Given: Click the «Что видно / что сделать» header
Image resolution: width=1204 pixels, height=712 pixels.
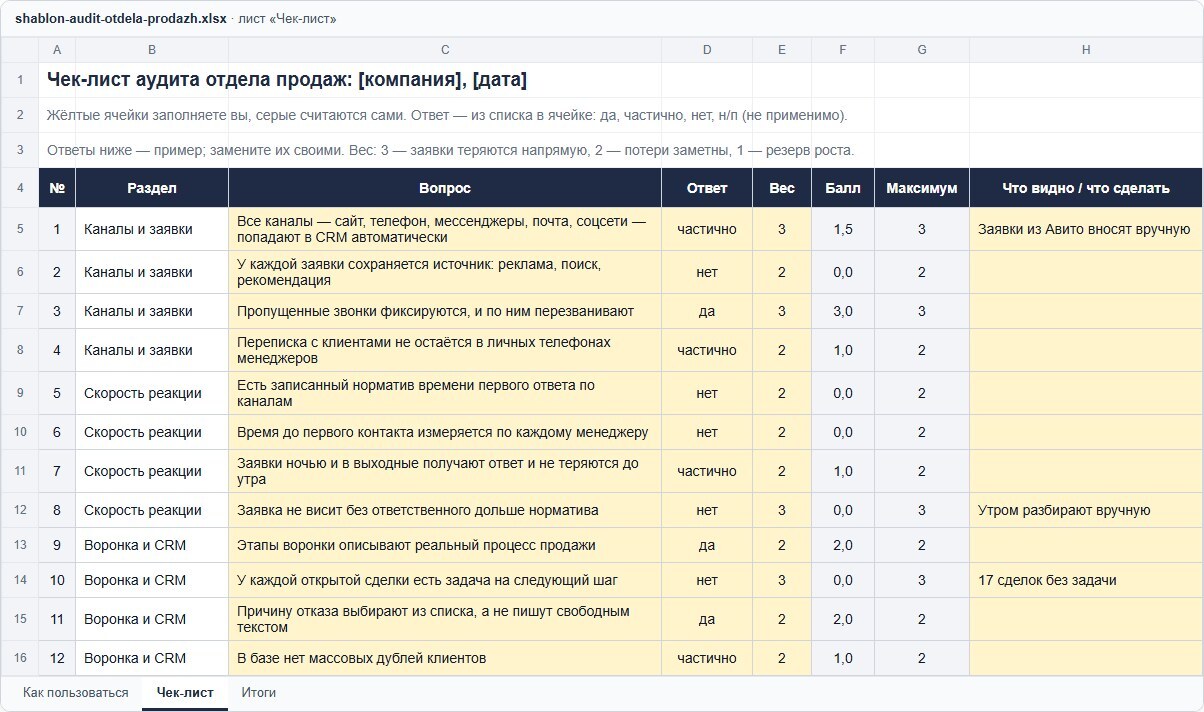Looking at the screenshot, I should pyautogui.click(x=1086, y=188).
